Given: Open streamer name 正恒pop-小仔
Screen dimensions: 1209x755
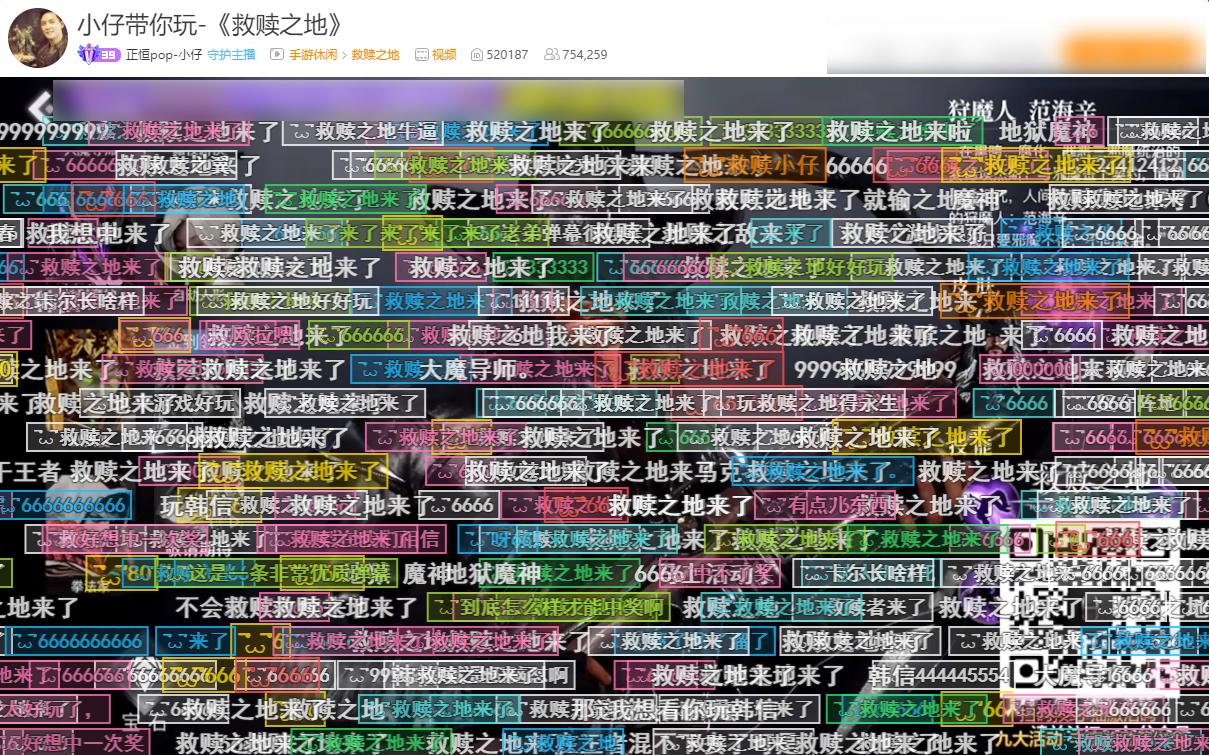Looking at the screenshot, I should (164, 55).
